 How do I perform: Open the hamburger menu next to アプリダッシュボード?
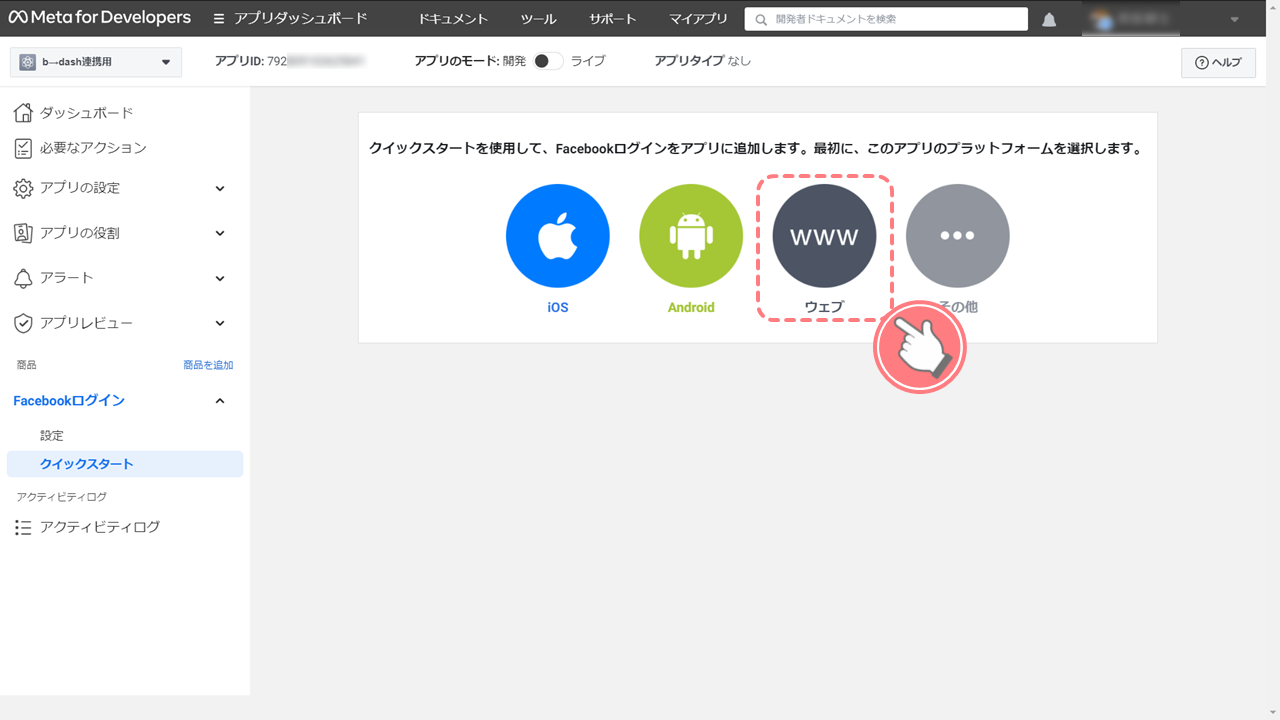tap(219, 19)
